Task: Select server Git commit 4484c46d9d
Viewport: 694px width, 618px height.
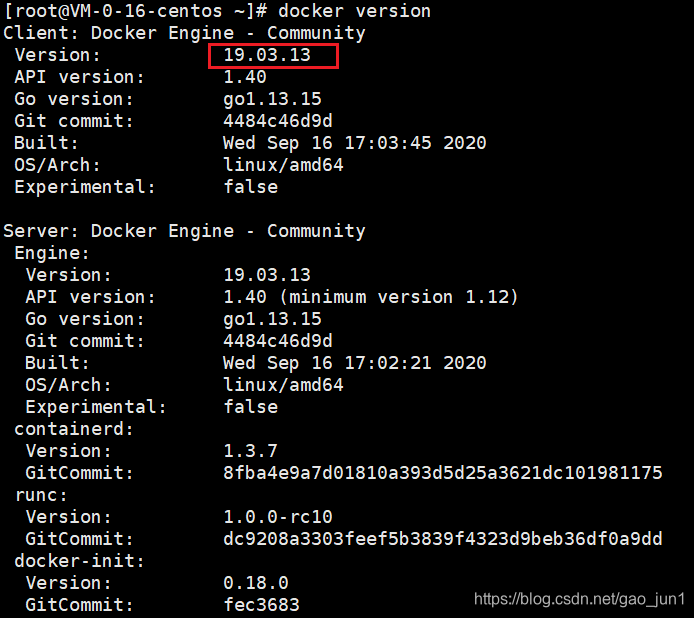Action: click(278, 341)
